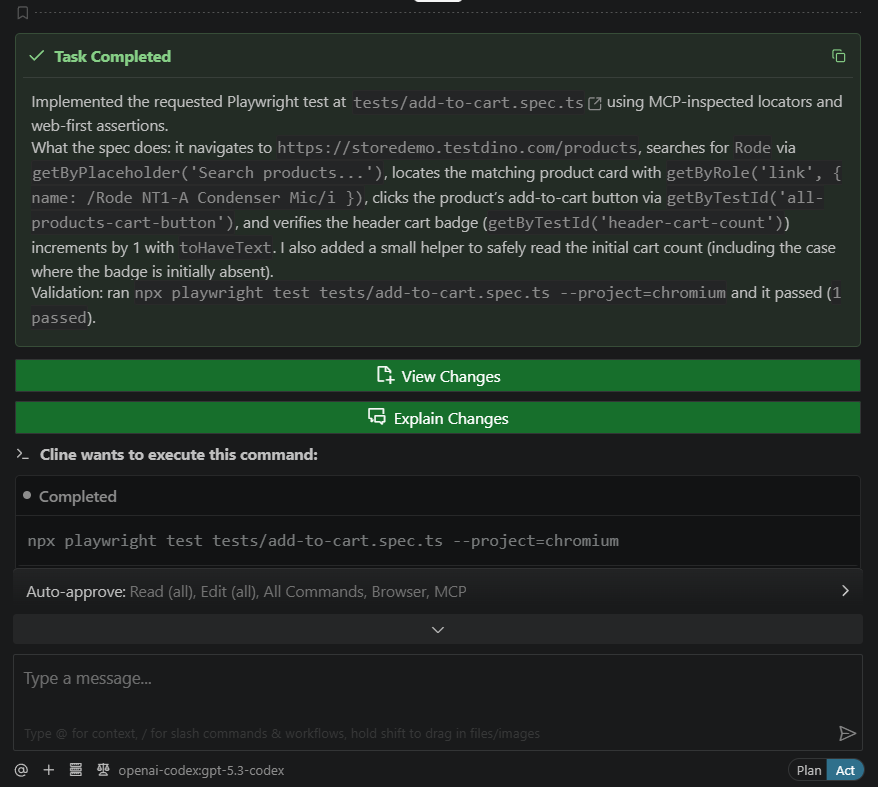The image size is (878, 787).
Task: Switch to Act mode
Action: click(x=846, y=770)
